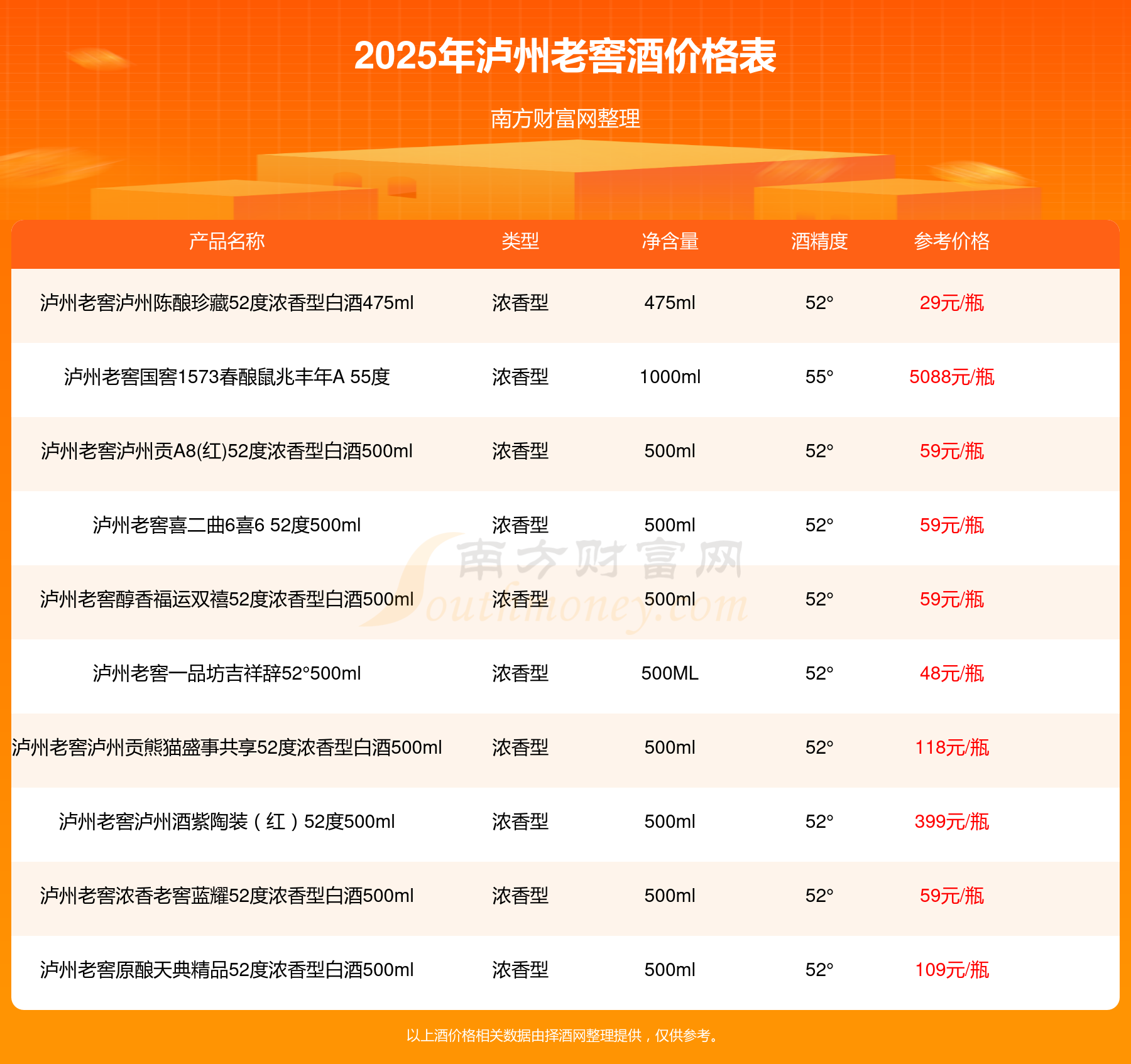The height and width of the screenshot is (1064, 1131).
Task: Click the 净含量 column header
Action: pos(670,241)
